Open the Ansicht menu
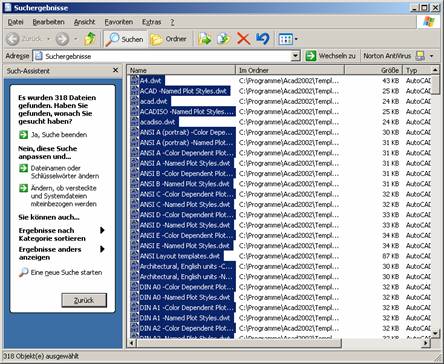The width and height of the screenshot is (444, 364). tap(84, 22)
